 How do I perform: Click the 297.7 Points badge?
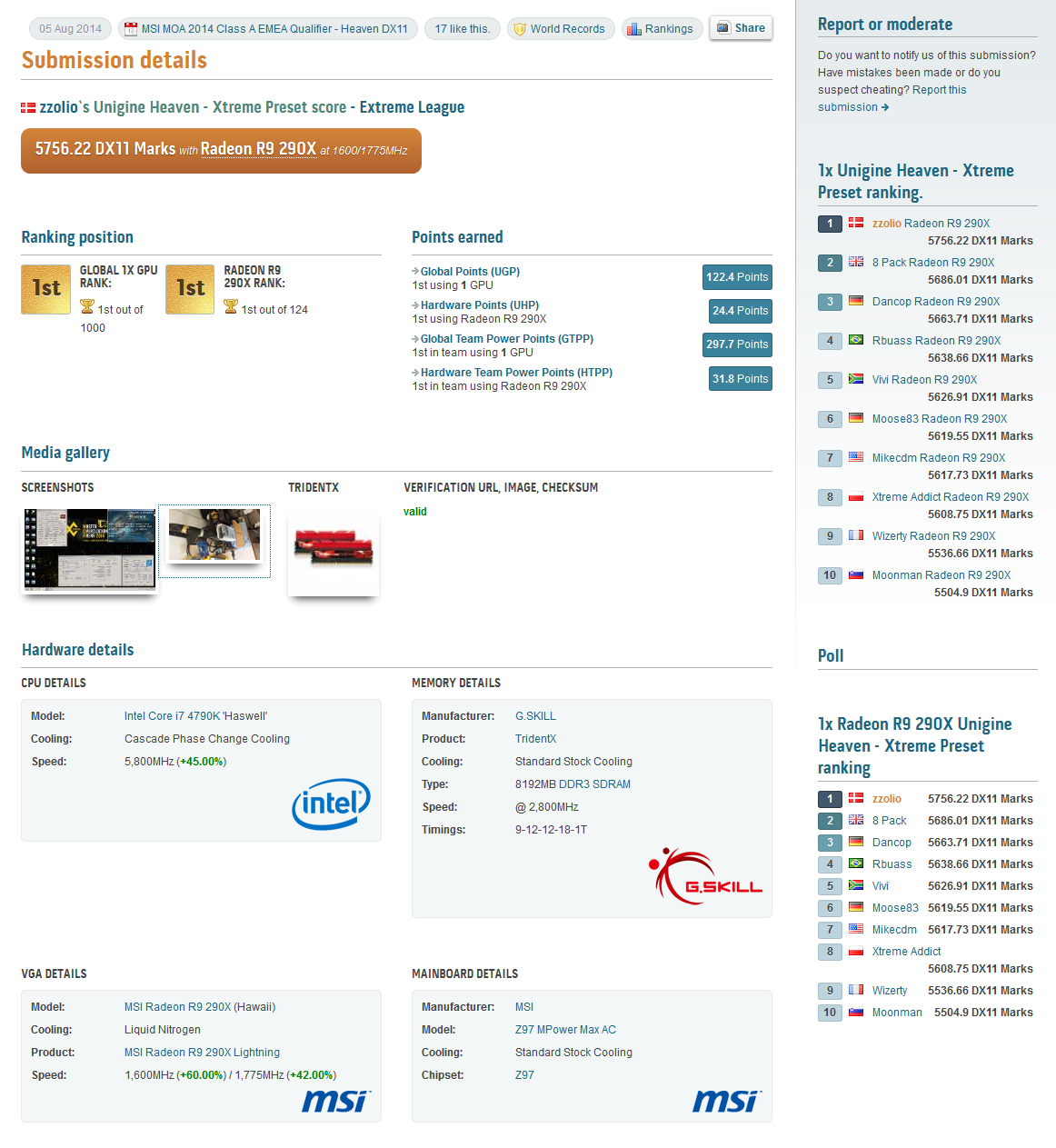pyautogui.click(x=737, y=344)
